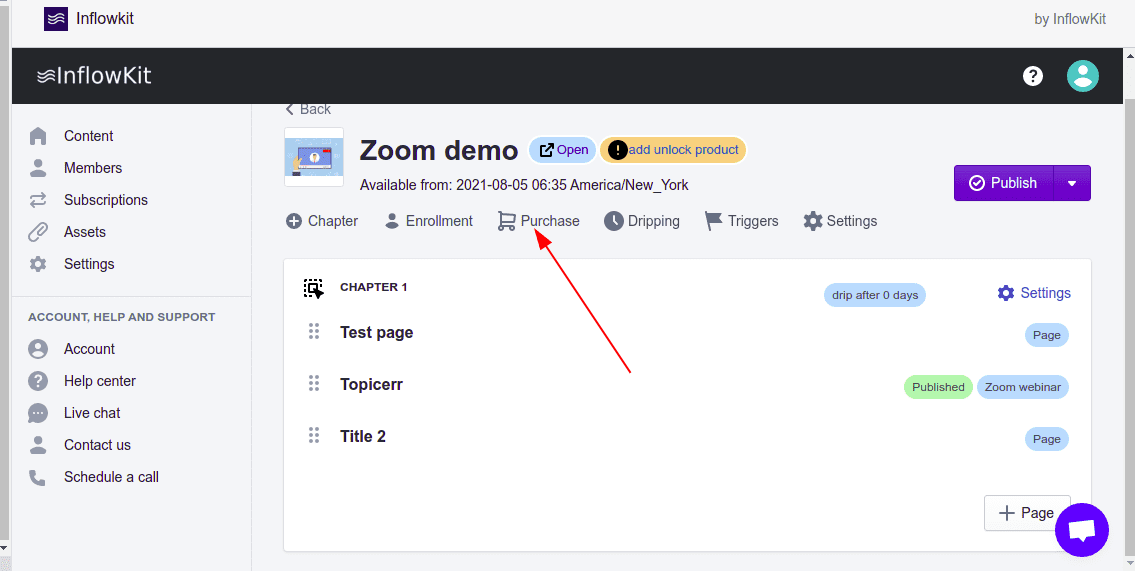Expand the Publish dropdown arrow
The height and width of the screenshot is (571, 1135).
[1072, 183]
